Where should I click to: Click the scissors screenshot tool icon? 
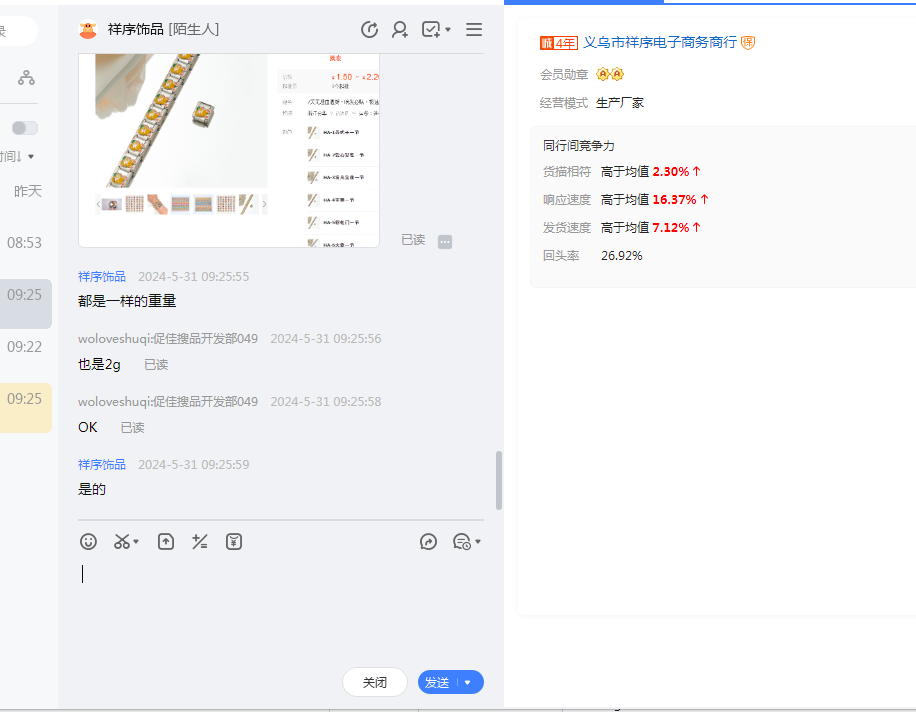[x=122, y=542]
